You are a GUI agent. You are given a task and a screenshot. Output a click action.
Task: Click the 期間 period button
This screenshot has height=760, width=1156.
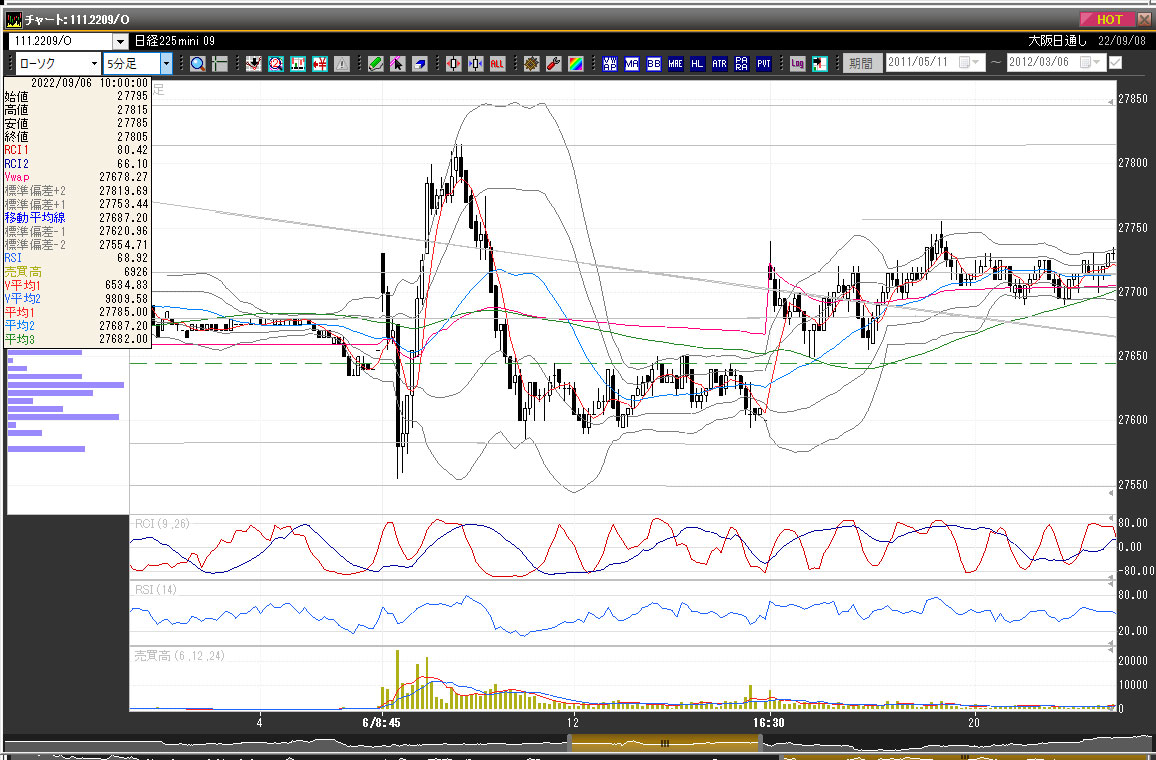click(861, 63)
